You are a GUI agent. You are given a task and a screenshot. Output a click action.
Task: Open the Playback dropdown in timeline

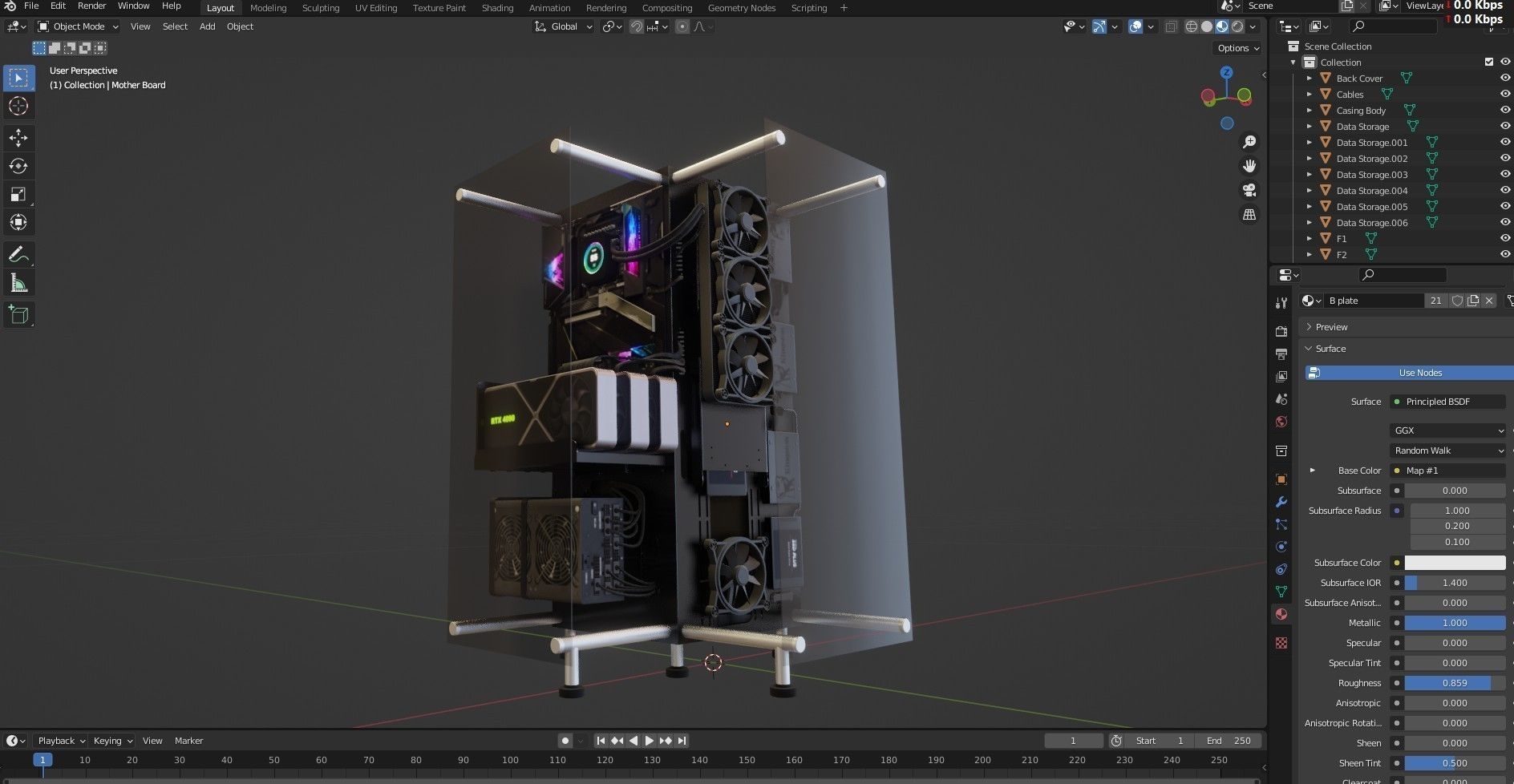pyautogui.click(x=61, y=741)
